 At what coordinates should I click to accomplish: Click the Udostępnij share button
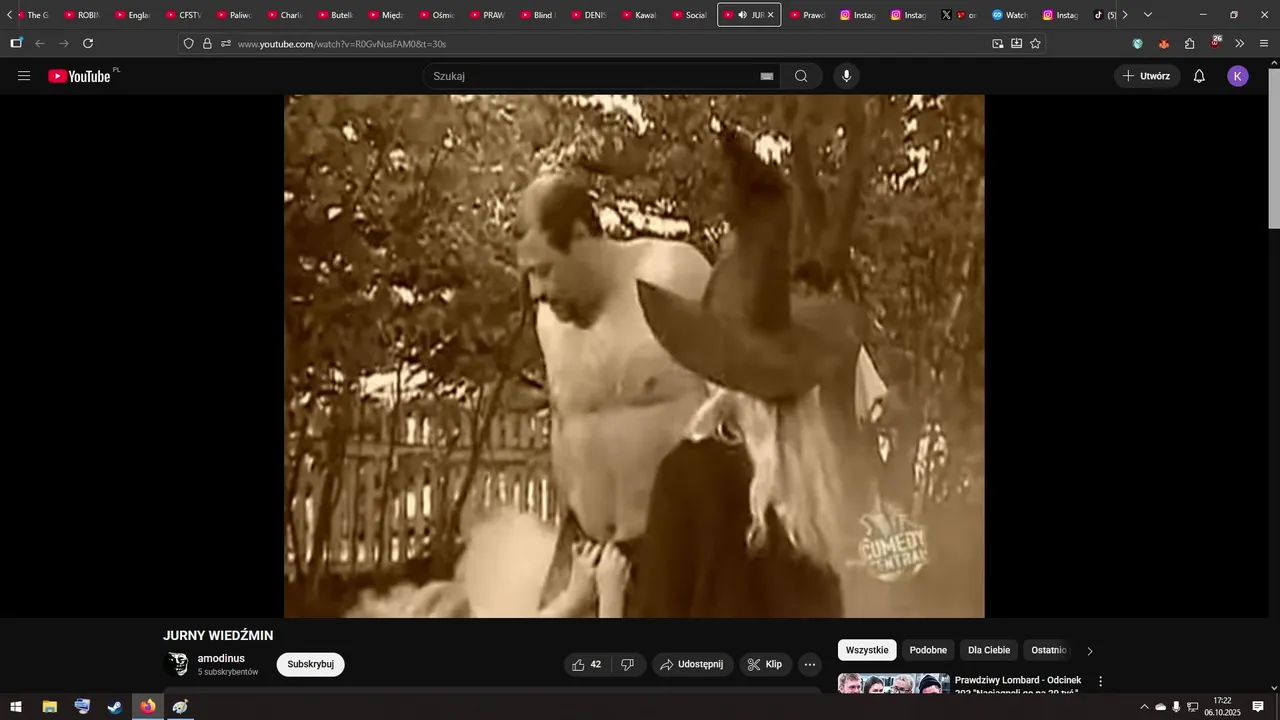(693, 664)
